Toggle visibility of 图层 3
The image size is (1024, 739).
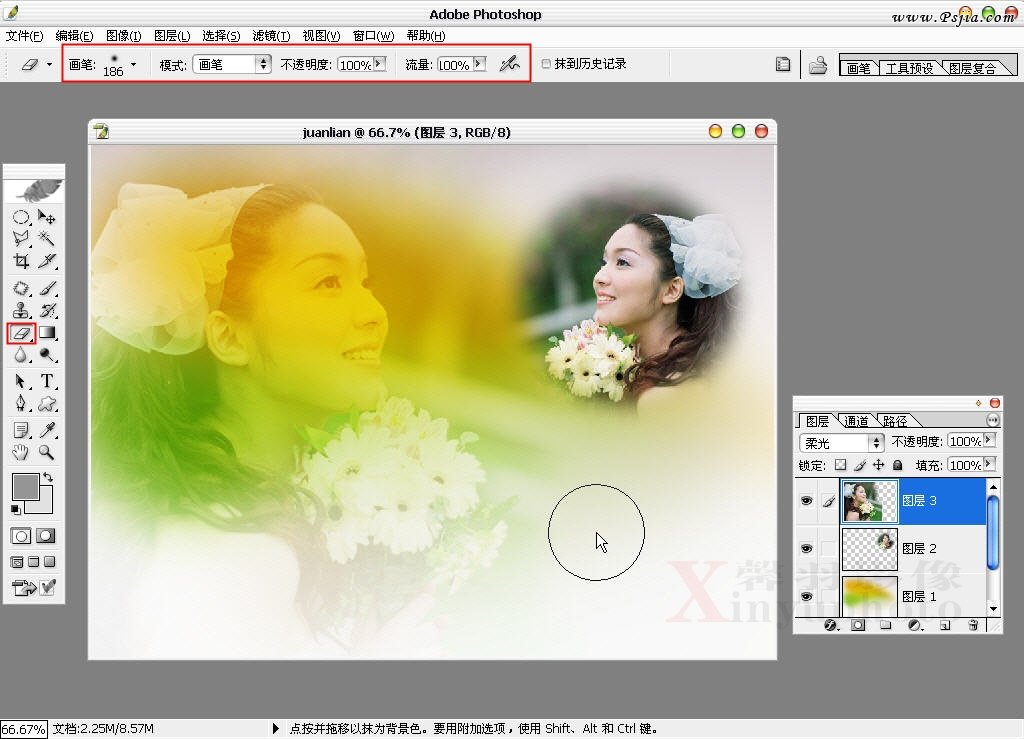click(806, 501)
